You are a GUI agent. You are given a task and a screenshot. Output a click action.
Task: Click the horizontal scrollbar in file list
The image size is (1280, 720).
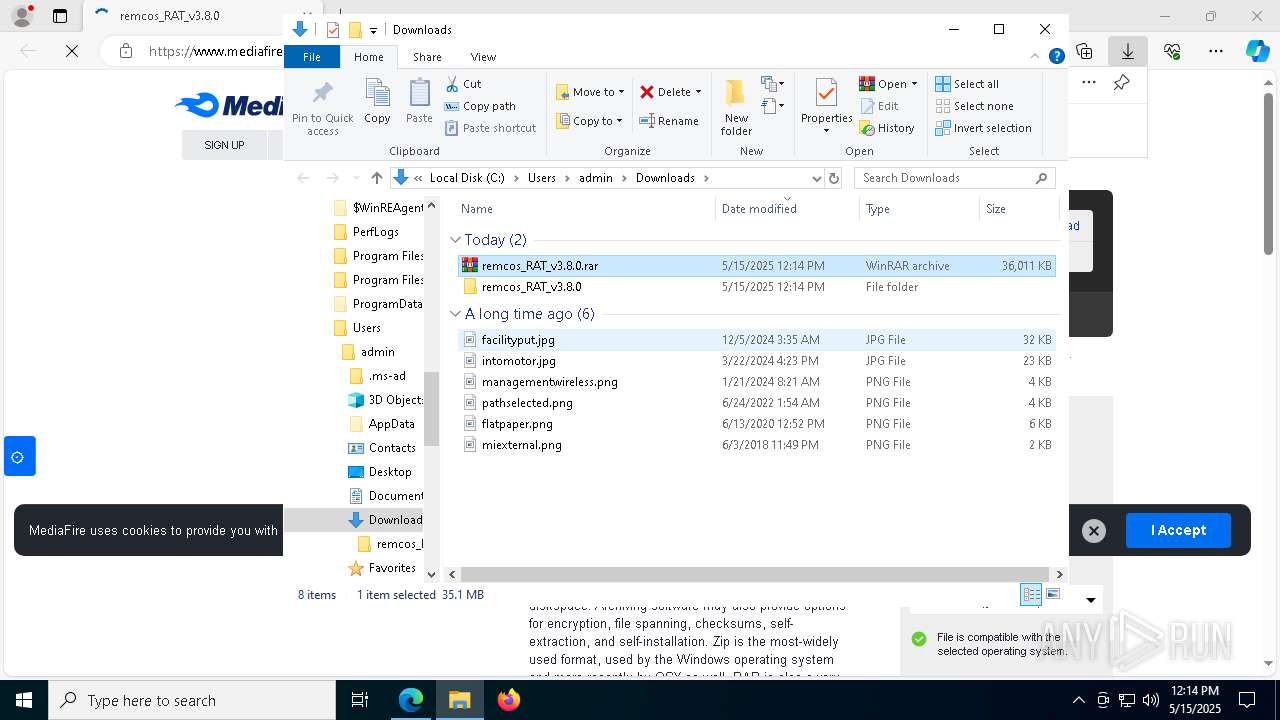coord(755,574)
